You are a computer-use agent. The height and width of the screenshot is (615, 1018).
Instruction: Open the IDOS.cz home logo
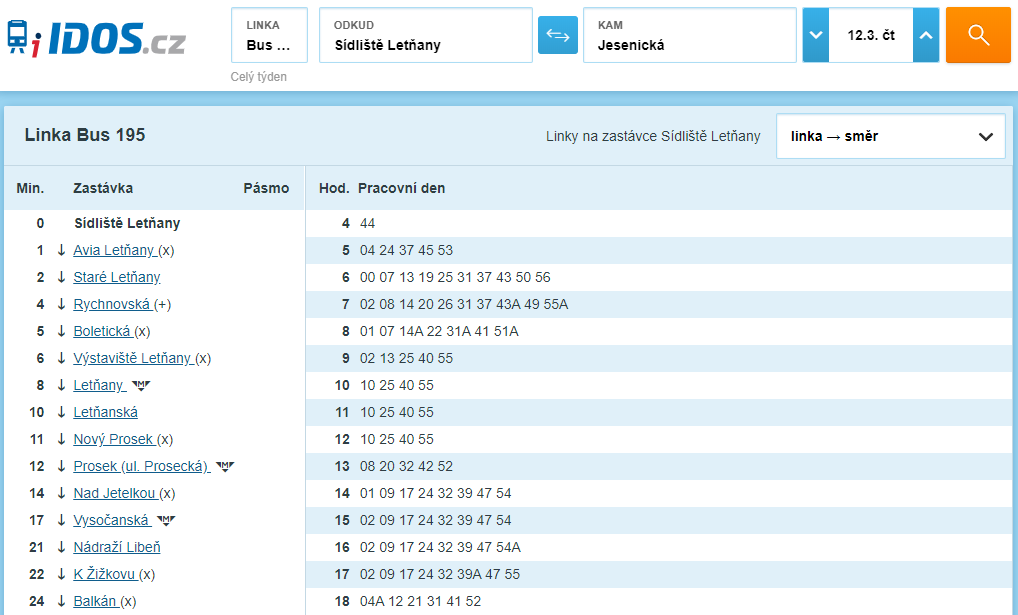pos(96,38)
